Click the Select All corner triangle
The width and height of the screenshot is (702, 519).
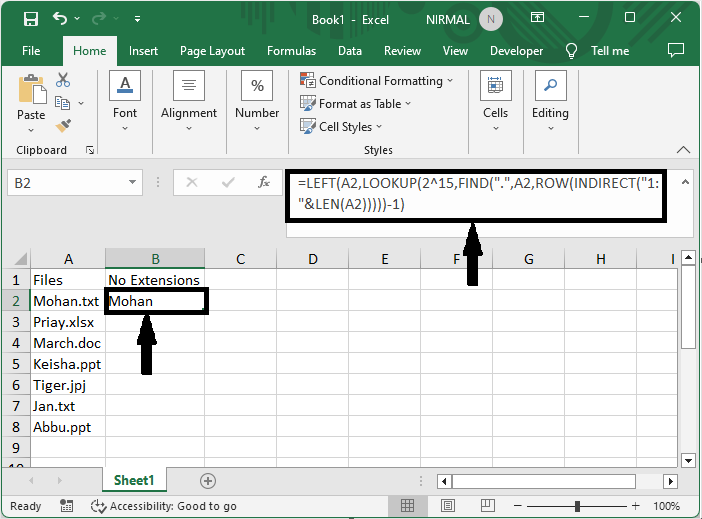click(21, 258)
